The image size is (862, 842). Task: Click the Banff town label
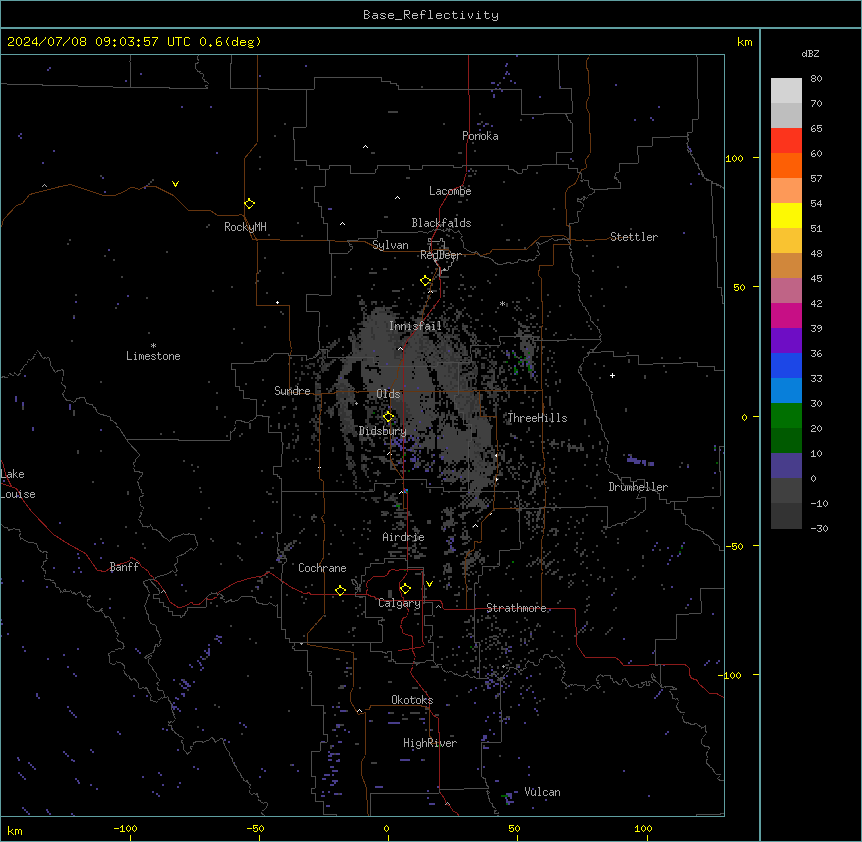pyautogui.click(x=124, y=567)
